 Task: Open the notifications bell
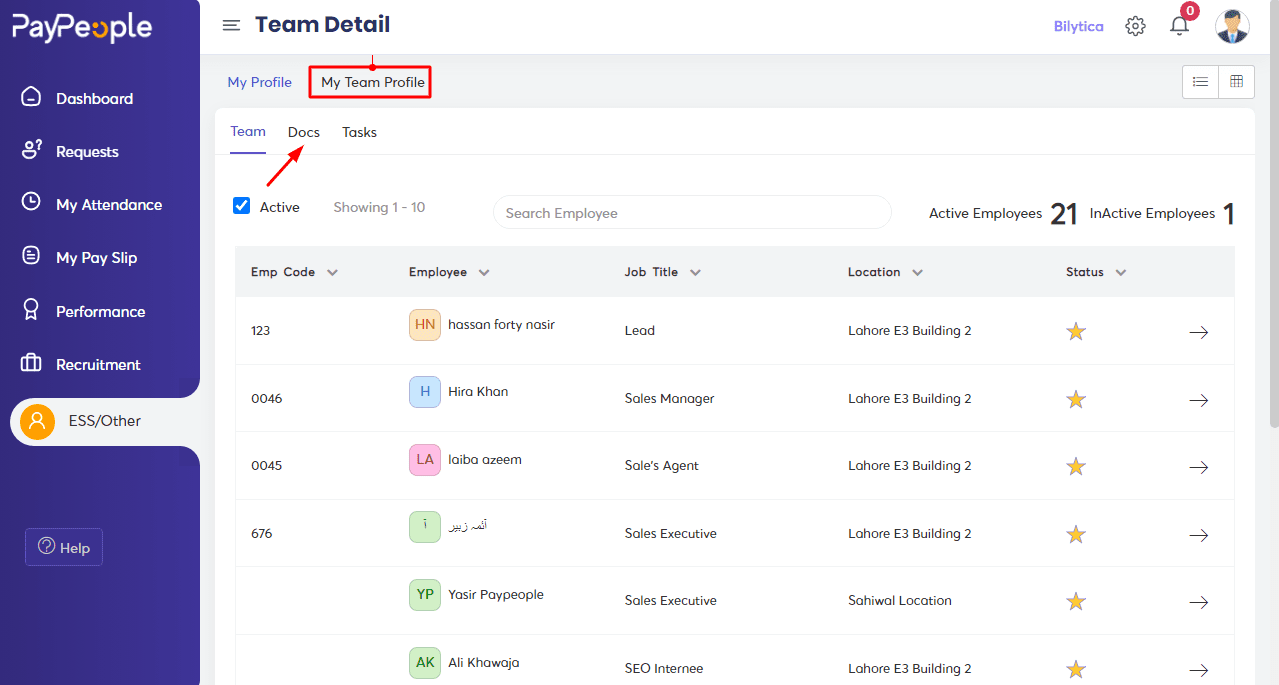pyautogui.click(x=1180, y=25)
